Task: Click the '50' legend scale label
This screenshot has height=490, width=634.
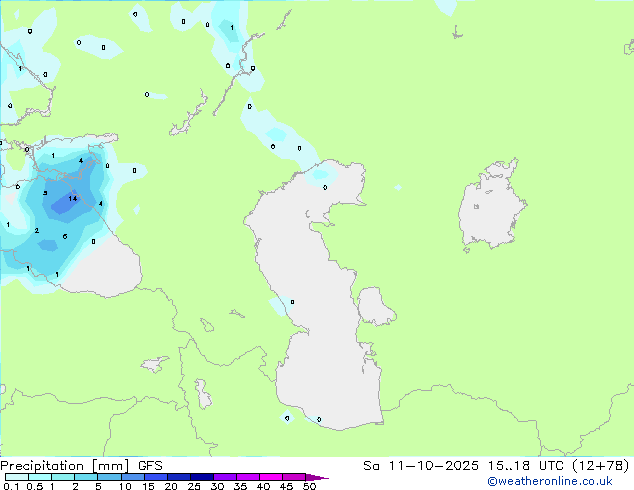Action: [309, 486]
